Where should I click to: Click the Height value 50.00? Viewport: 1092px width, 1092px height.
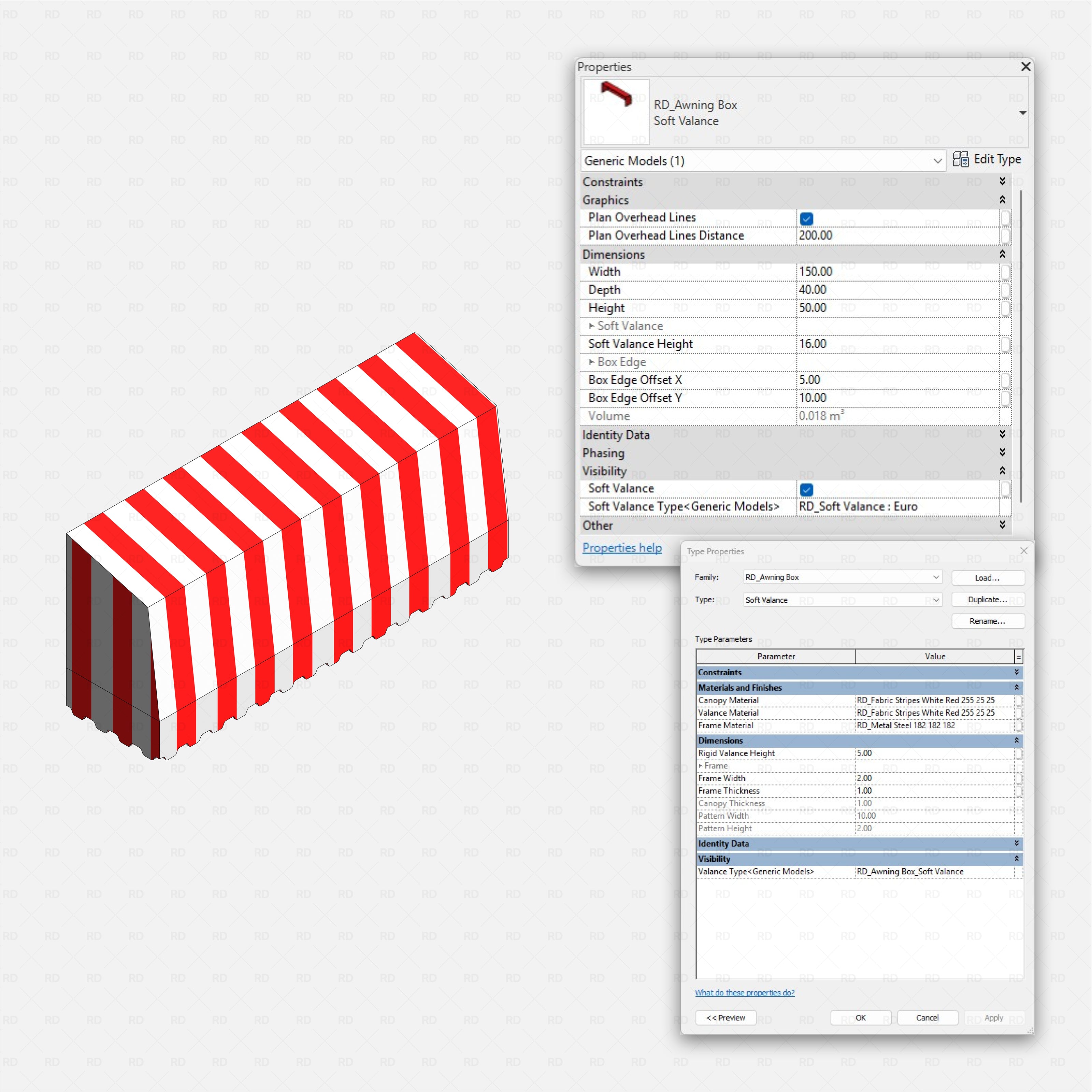coord(897,307)
